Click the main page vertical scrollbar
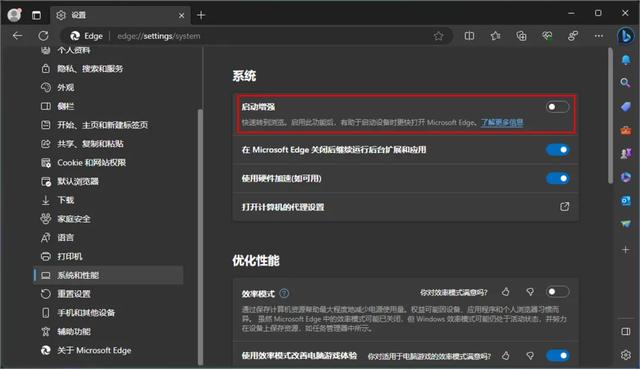Viewport: 640px width, 369px height. pyautogui.click(x=611, y=116)
